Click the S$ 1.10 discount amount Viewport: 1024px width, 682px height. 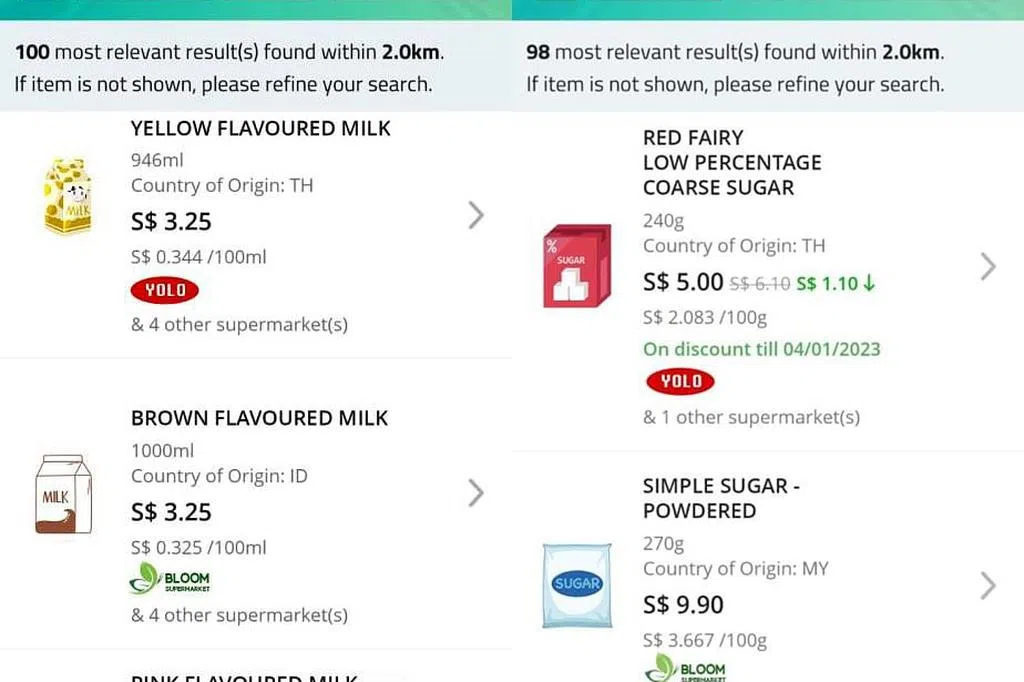pyautogui.click(x=835, y=284)
